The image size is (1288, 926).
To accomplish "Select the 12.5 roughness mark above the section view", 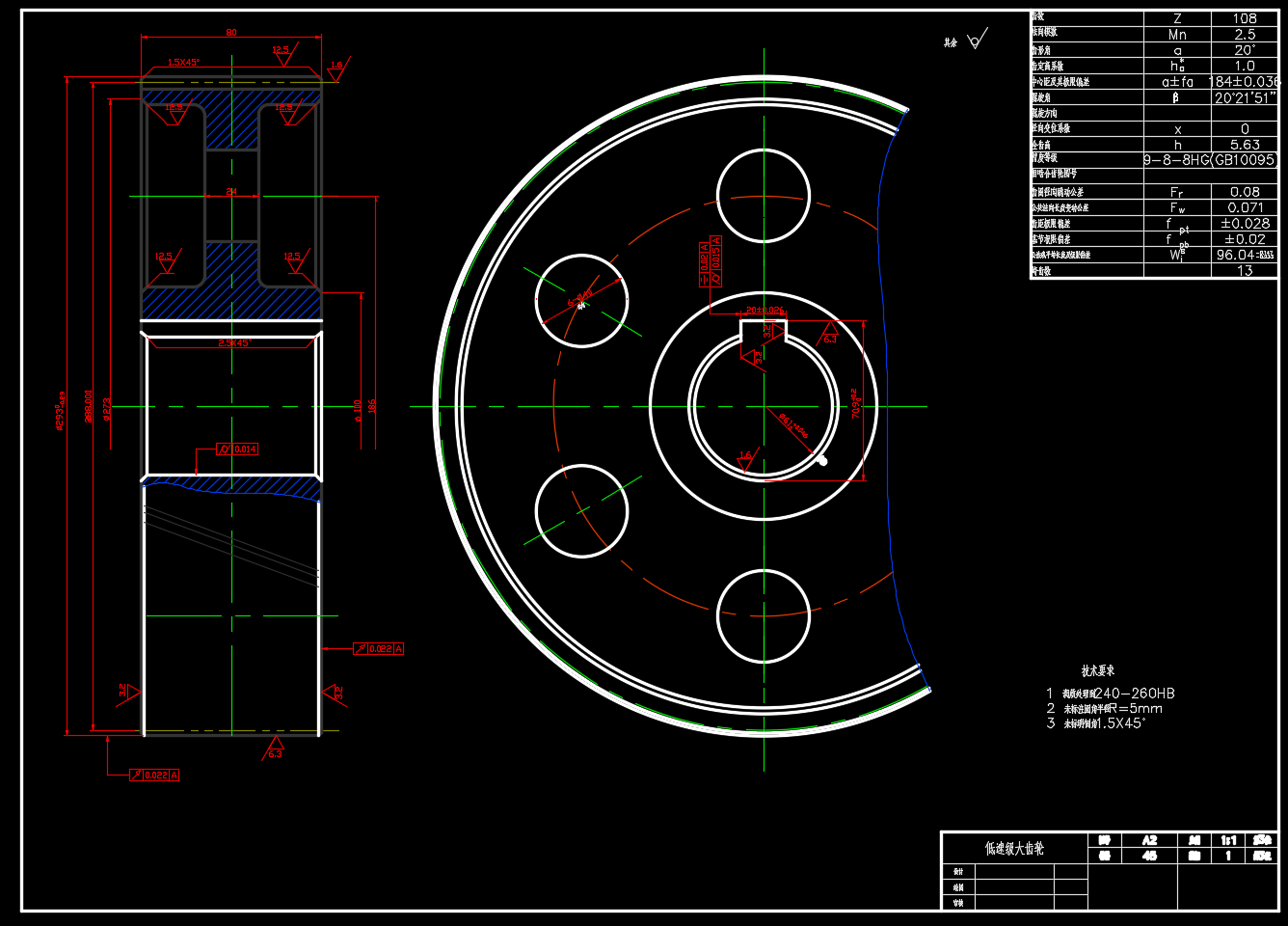I will (282, 53).
